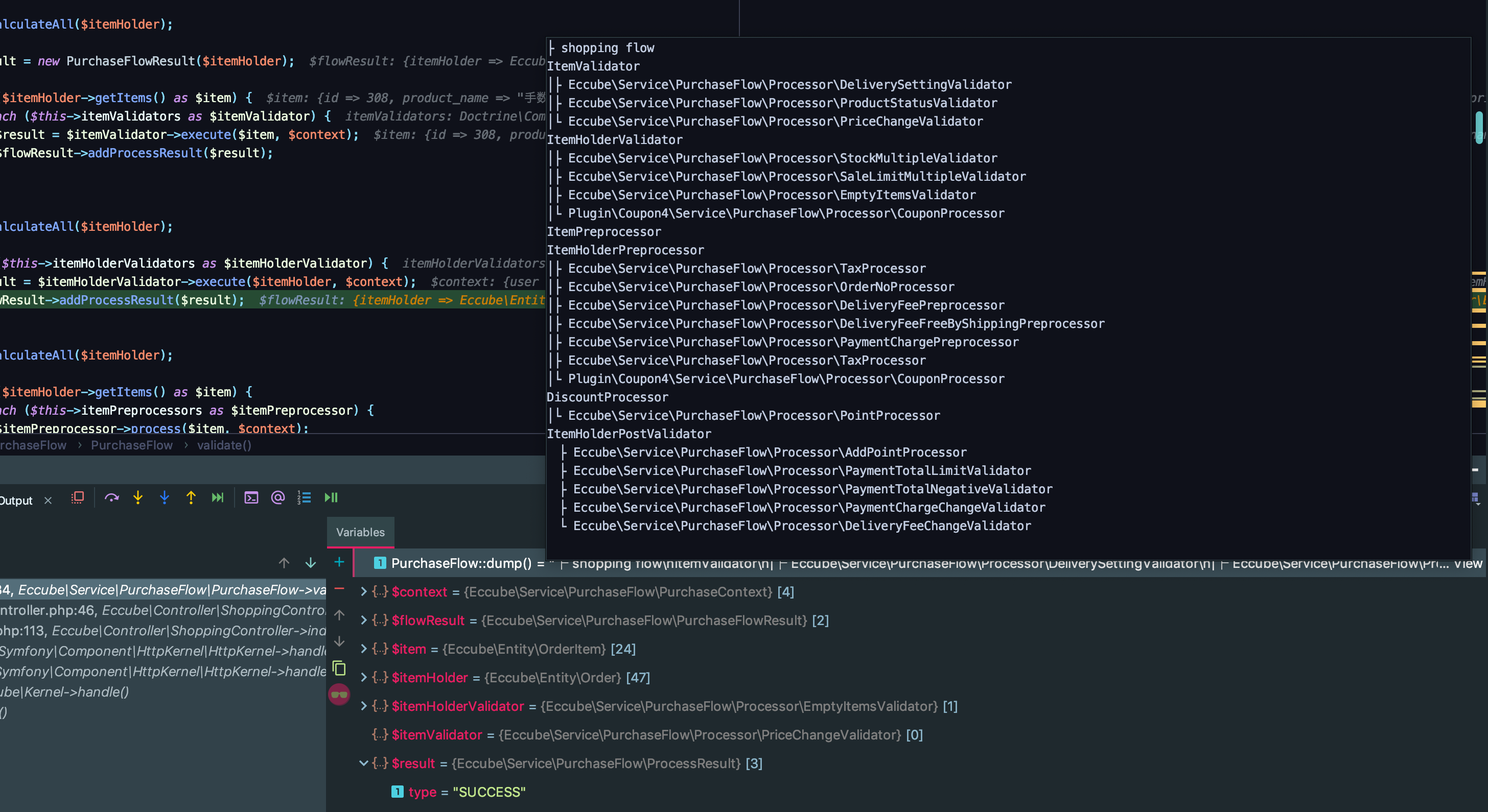Click EmptyItemsValidator line in popup

tap(772, 195)
